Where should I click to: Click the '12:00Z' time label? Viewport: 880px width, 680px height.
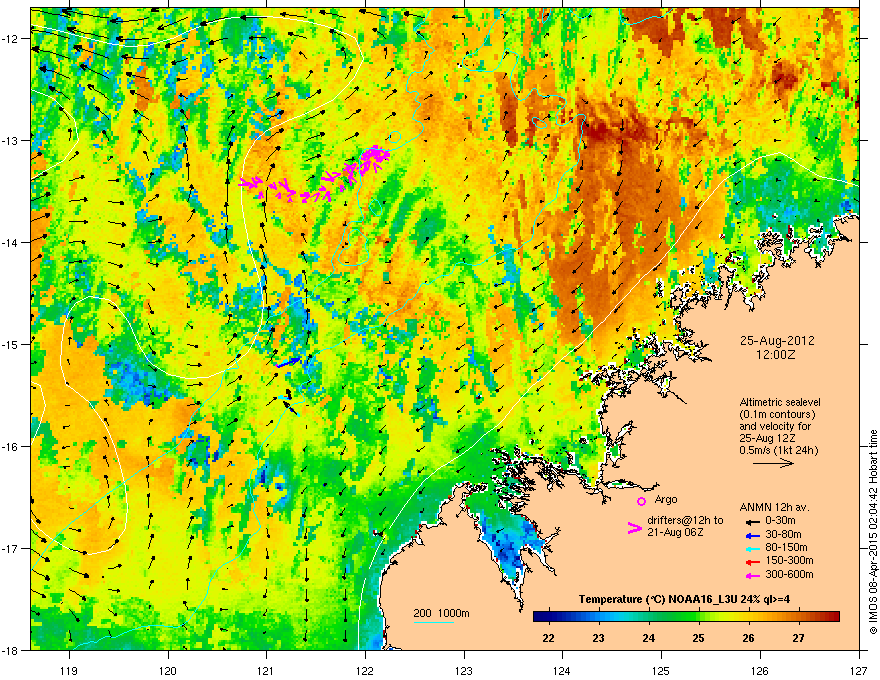pyautogui.click(x=776, y=355)
